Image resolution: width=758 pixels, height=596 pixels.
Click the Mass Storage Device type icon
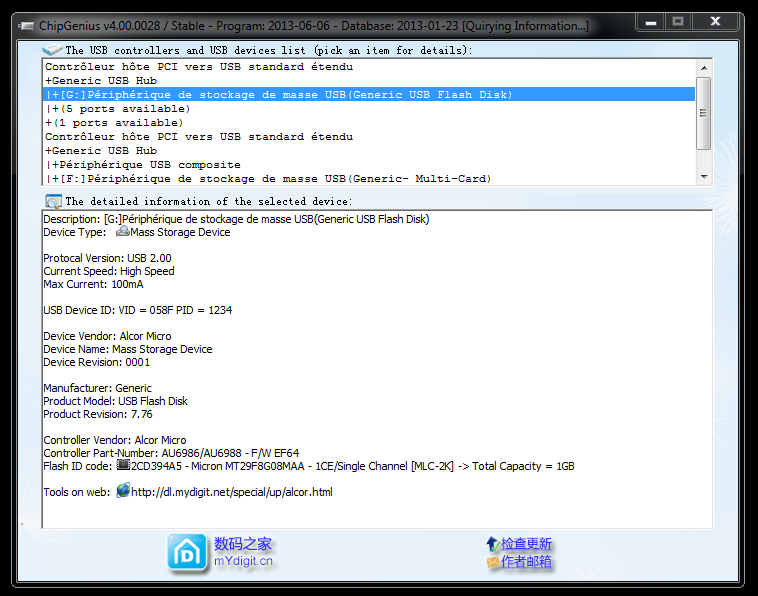coord(122,232)
